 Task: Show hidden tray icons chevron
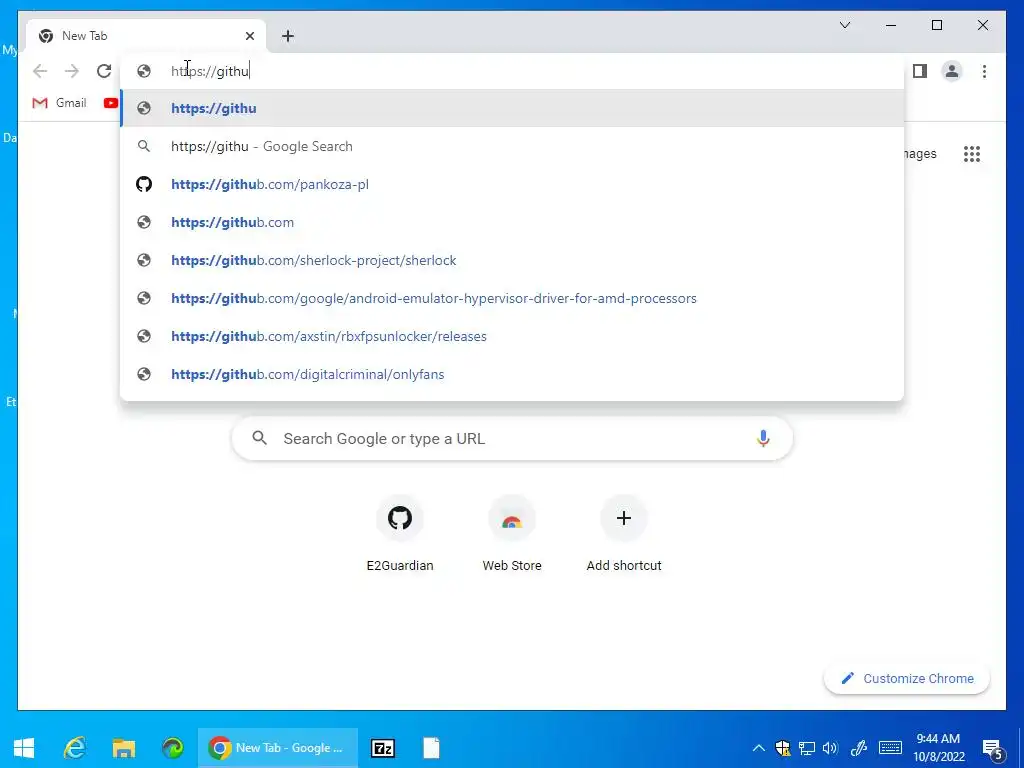(x=758, y=748)
